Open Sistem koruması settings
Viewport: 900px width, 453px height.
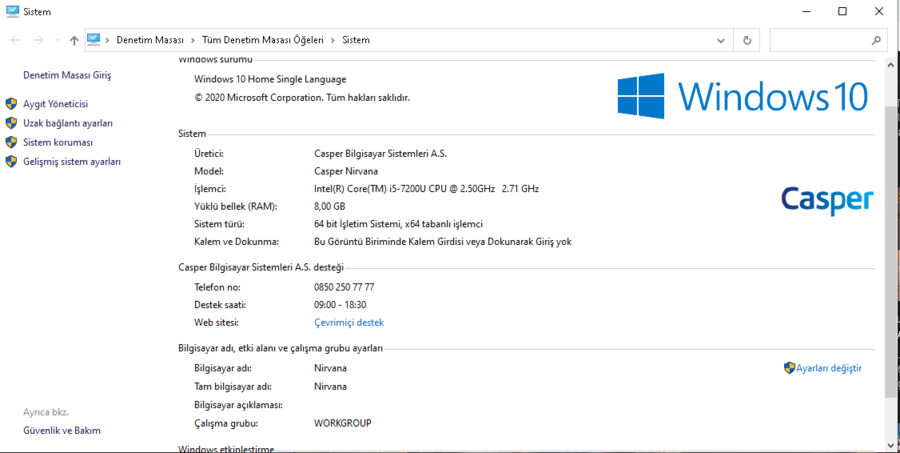[x=57, y=142]
